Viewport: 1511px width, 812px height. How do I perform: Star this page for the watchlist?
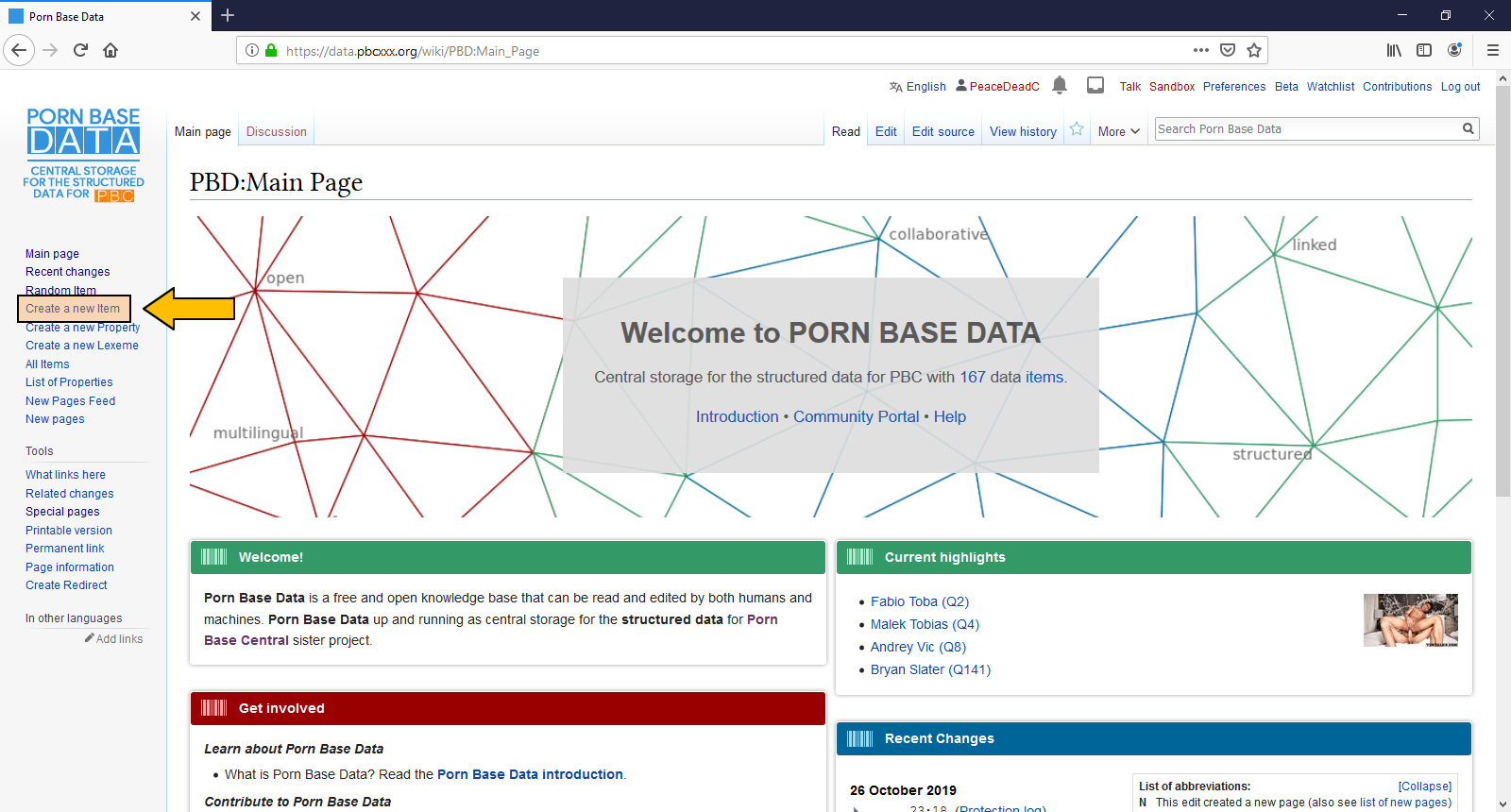[x=1077, y=129]
